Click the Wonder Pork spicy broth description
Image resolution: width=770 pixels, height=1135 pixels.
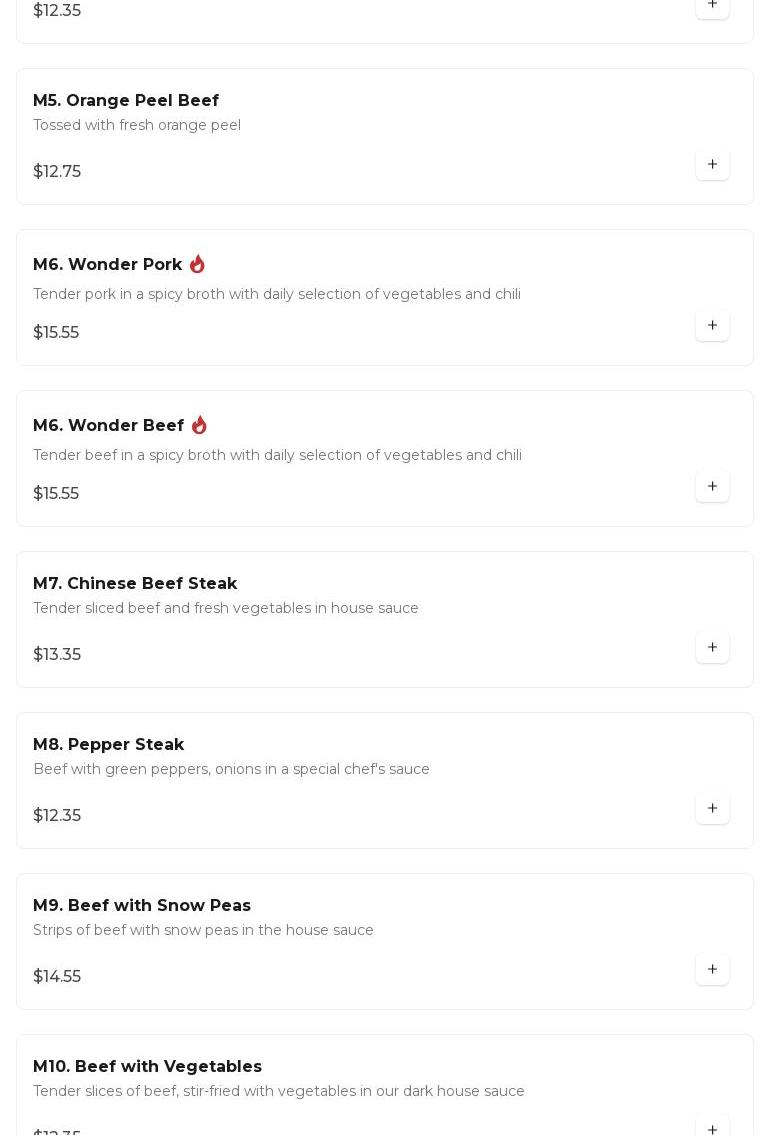click(277, 294)
